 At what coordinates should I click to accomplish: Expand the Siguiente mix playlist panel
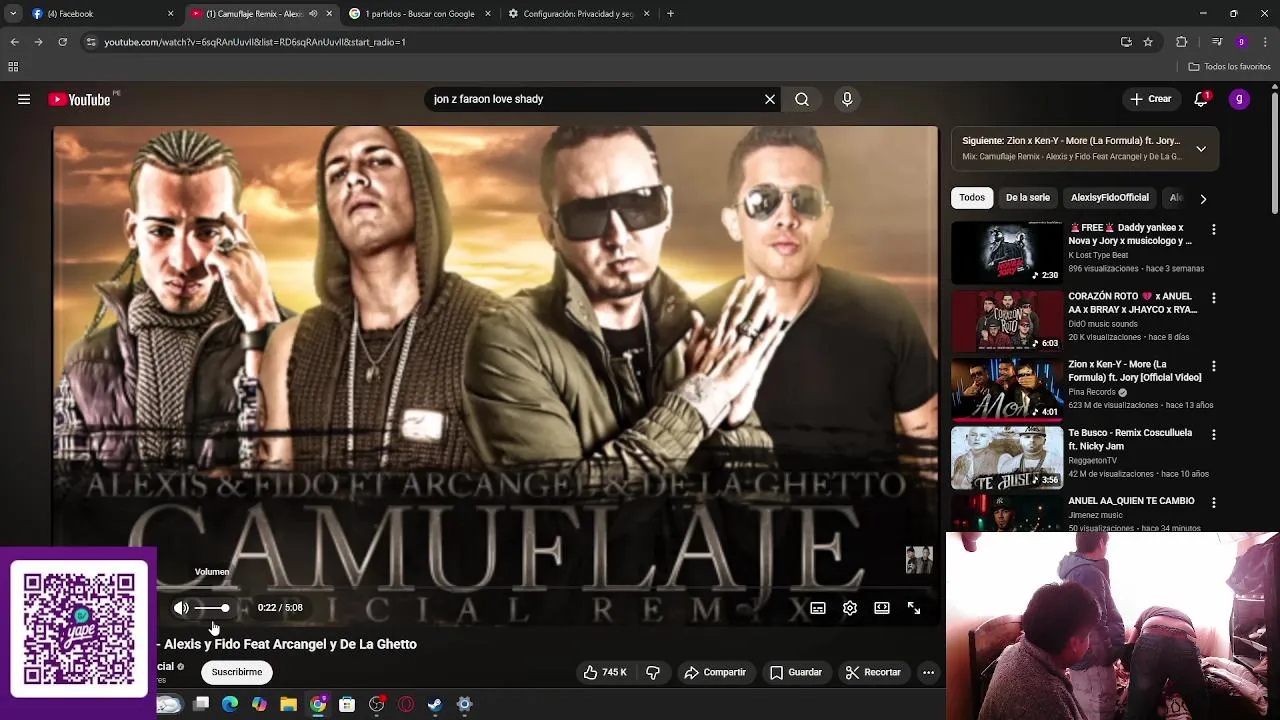[1201, 149]
